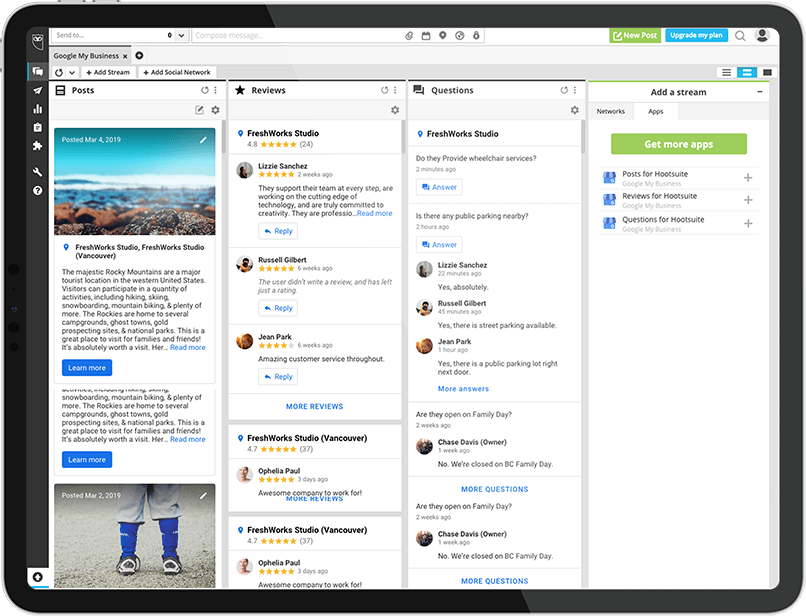Select the Google My Business tab
The width and height of the screenshot is (806, 616).
point(86,56)
